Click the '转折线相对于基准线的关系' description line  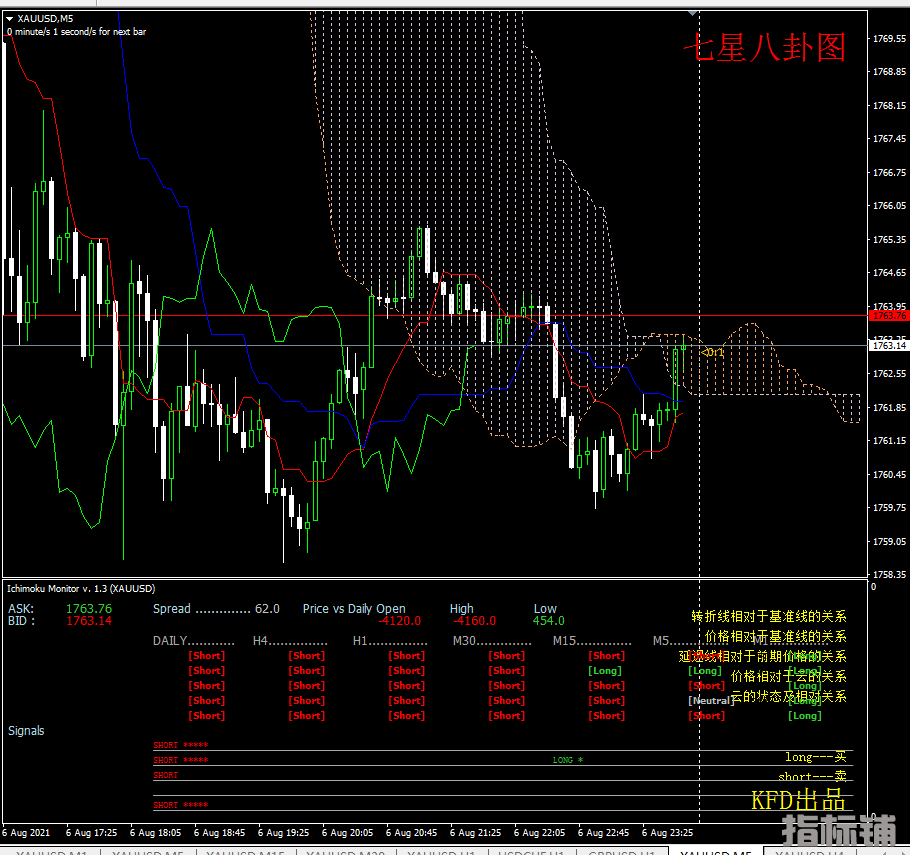(x=769, y=616)
